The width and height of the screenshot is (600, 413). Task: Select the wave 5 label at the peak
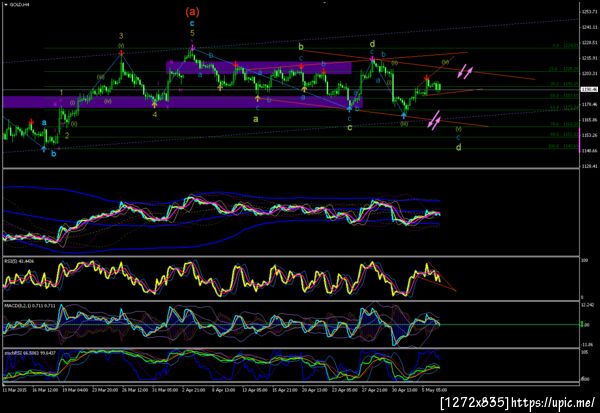[192, 34]
